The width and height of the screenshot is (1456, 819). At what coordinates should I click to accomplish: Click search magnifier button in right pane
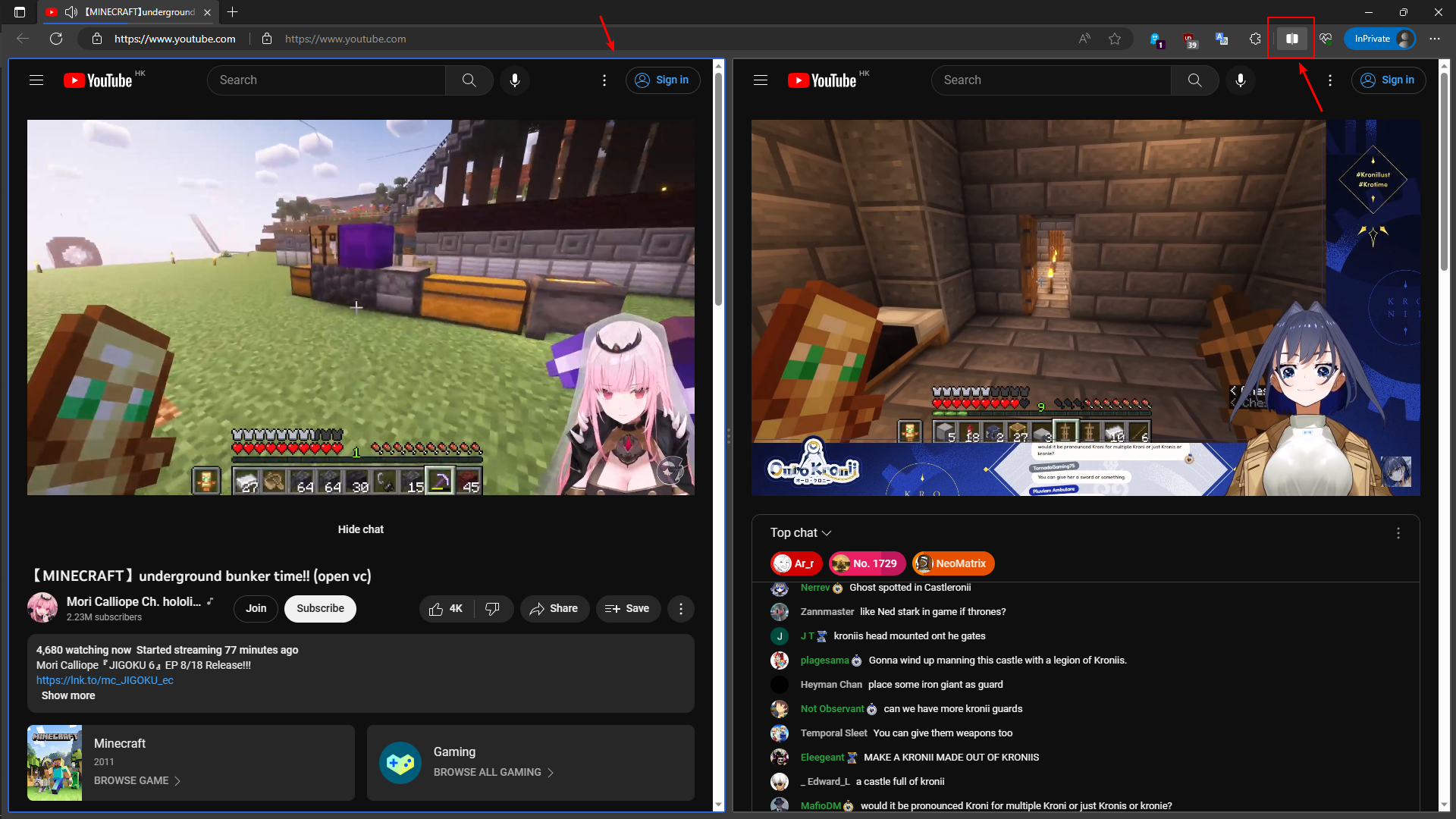(1195, 80)
